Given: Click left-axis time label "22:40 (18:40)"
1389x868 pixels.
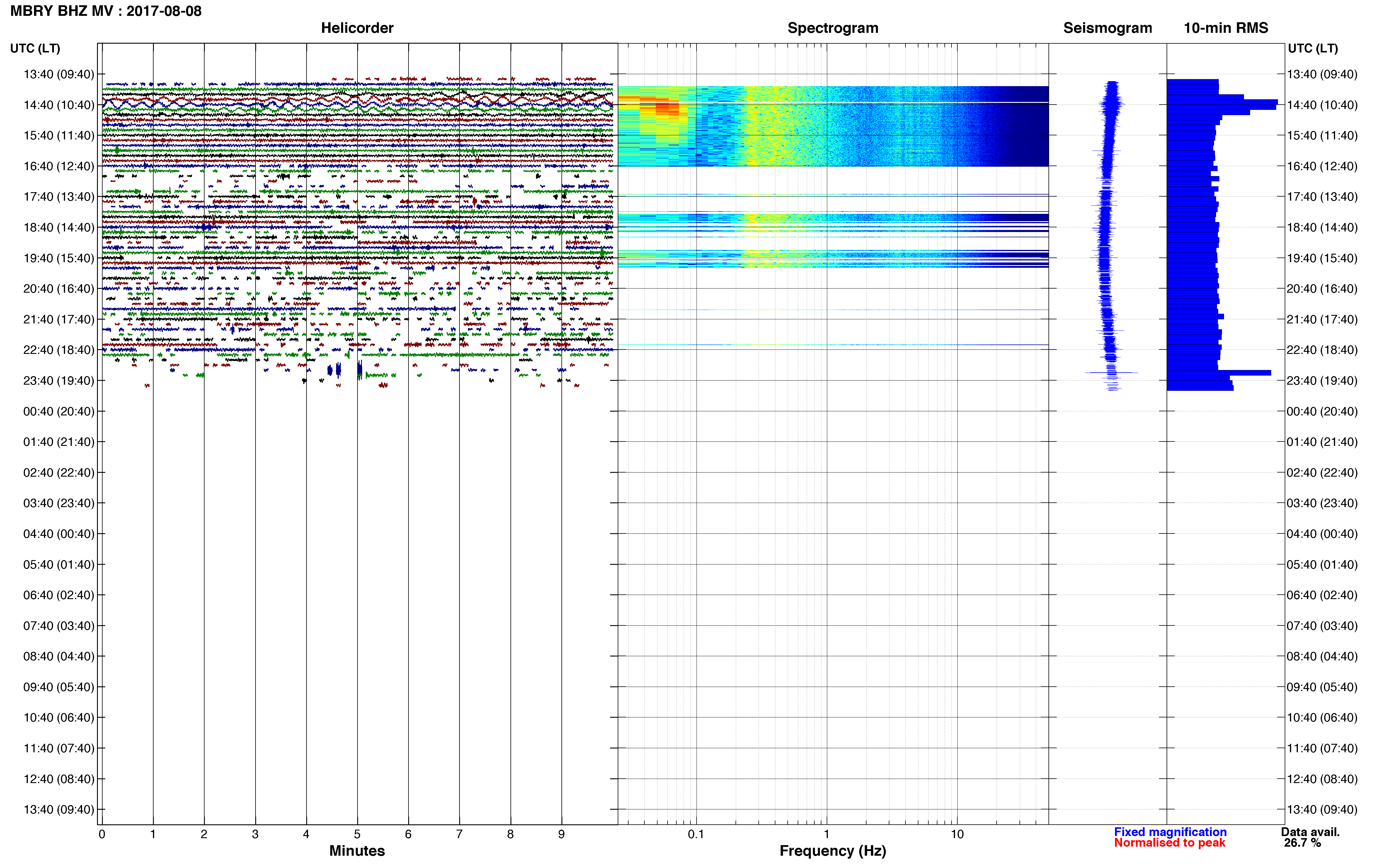Looking at the screenshot, I should [59, 350].
